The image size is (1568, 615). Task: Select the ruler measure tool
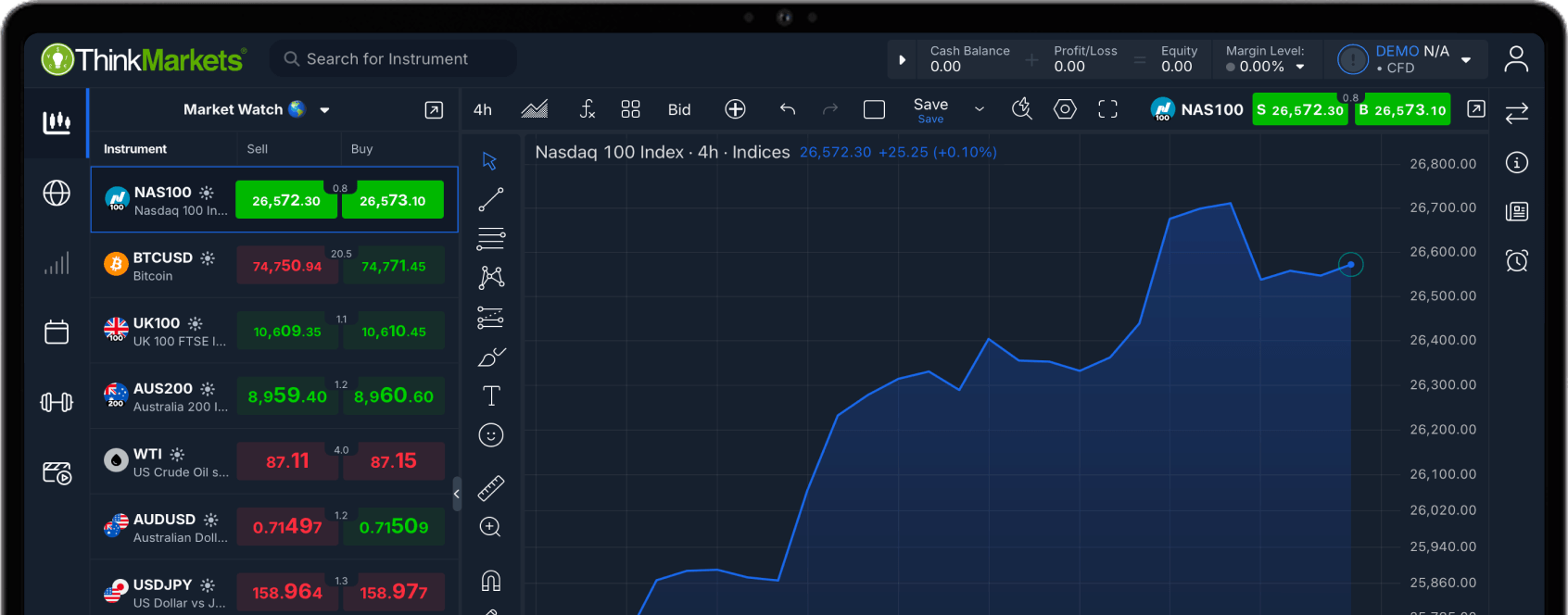click(491, 488)
